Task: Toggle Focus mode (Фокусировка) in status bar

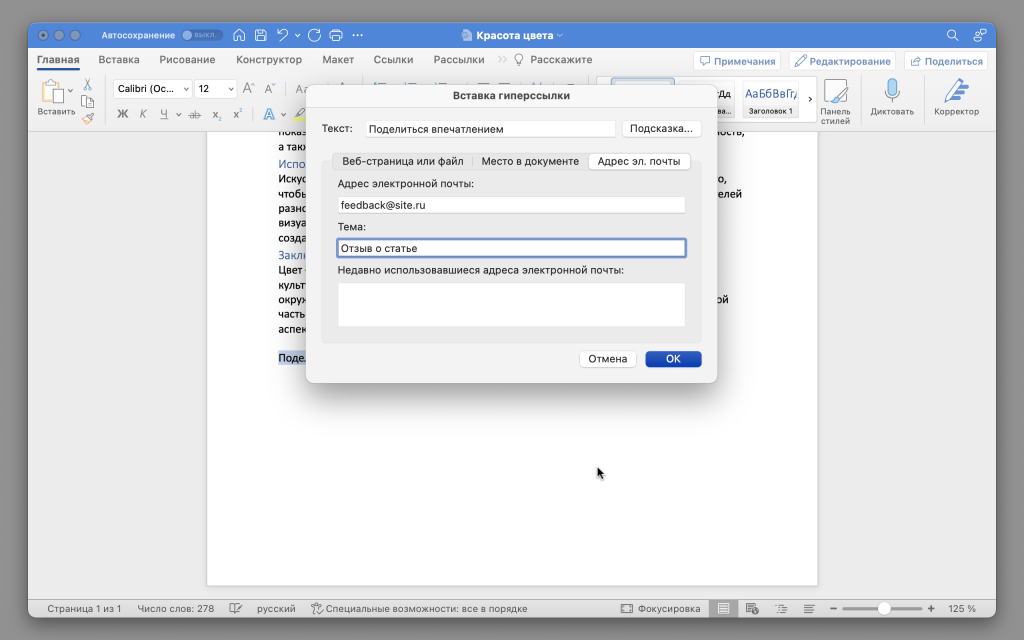Action: coord(660,608)
